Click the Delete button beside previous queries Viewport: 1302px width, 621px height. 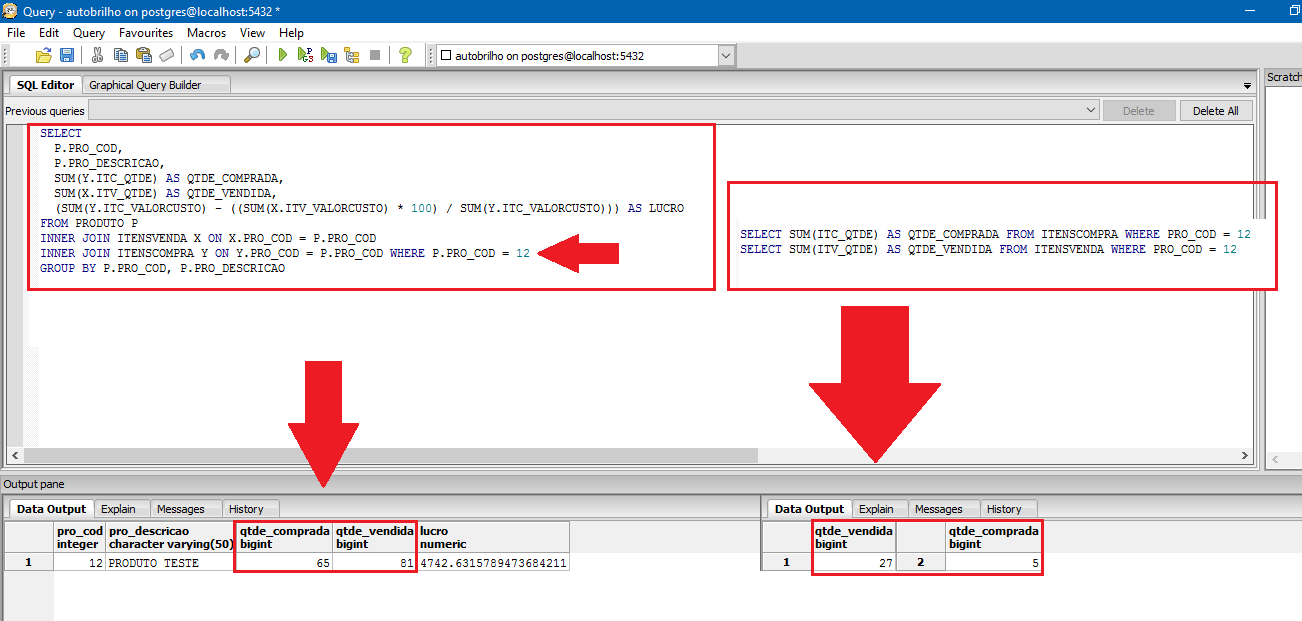click(1138, 111)
